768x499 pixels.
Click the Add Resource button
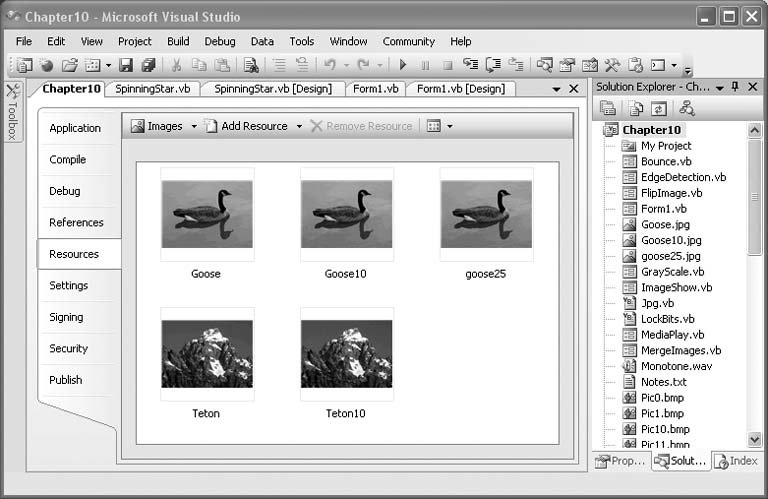(x=246, y=126)
